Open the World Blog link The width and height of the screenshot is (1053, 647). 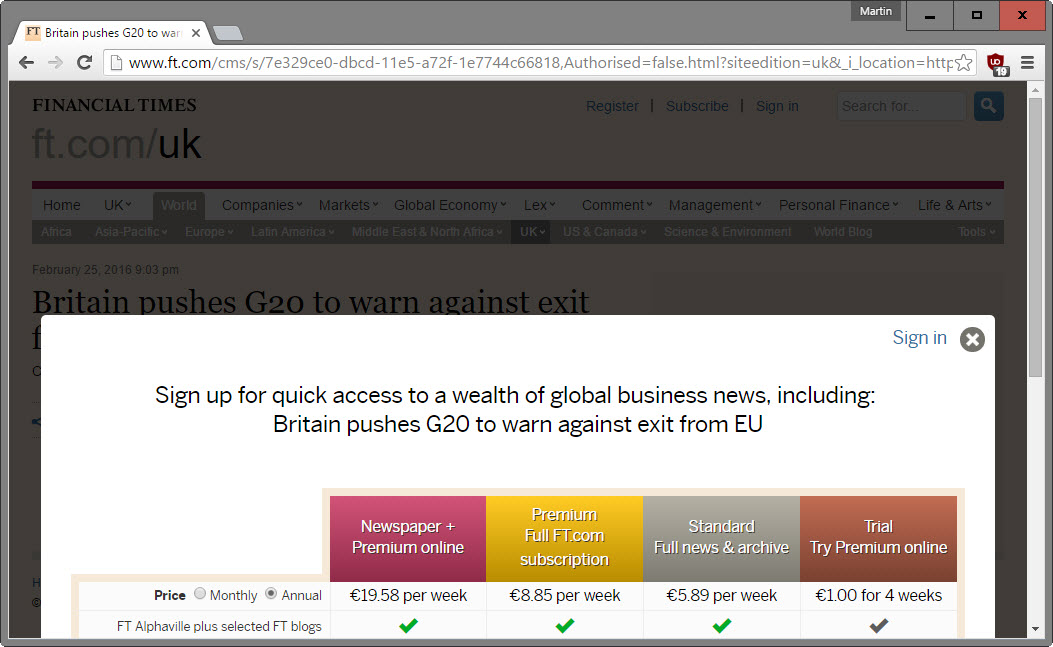(843, 232)
